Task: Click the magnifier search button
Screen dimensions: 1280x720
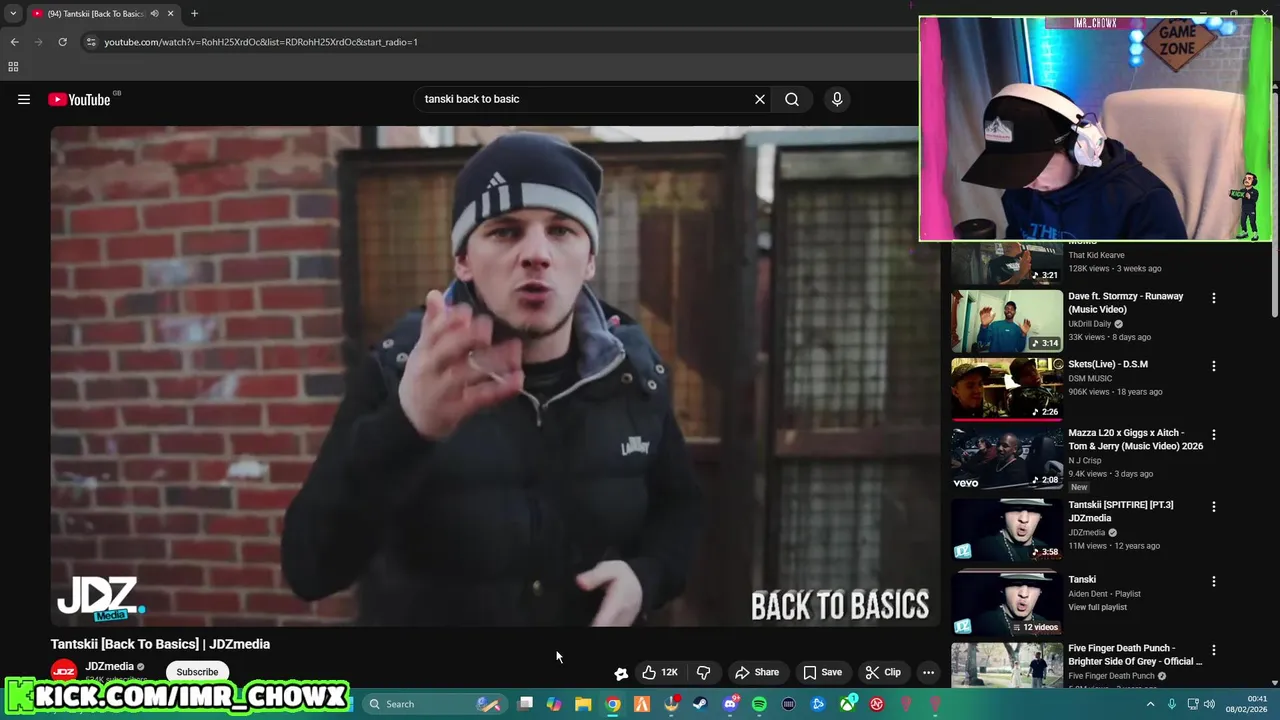Action: point(792,99)
